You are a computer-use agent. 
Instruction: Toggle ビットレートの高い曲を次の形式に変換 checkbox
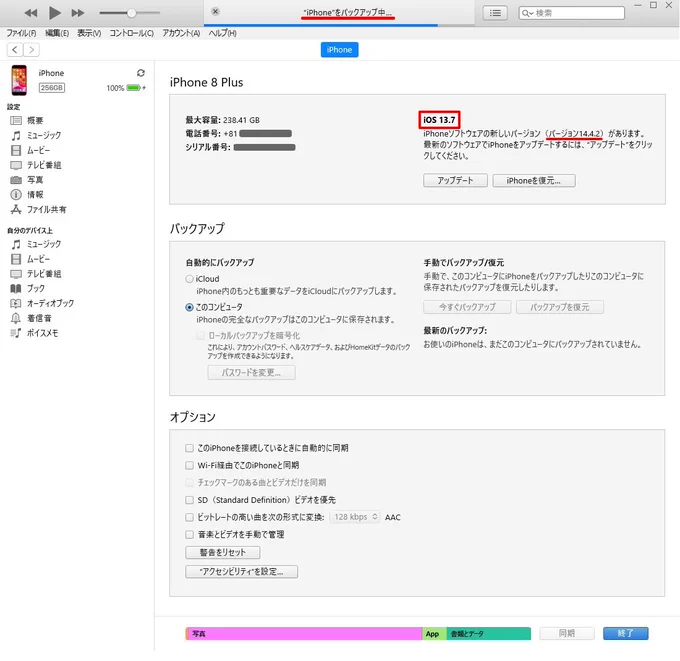point(189,517)
